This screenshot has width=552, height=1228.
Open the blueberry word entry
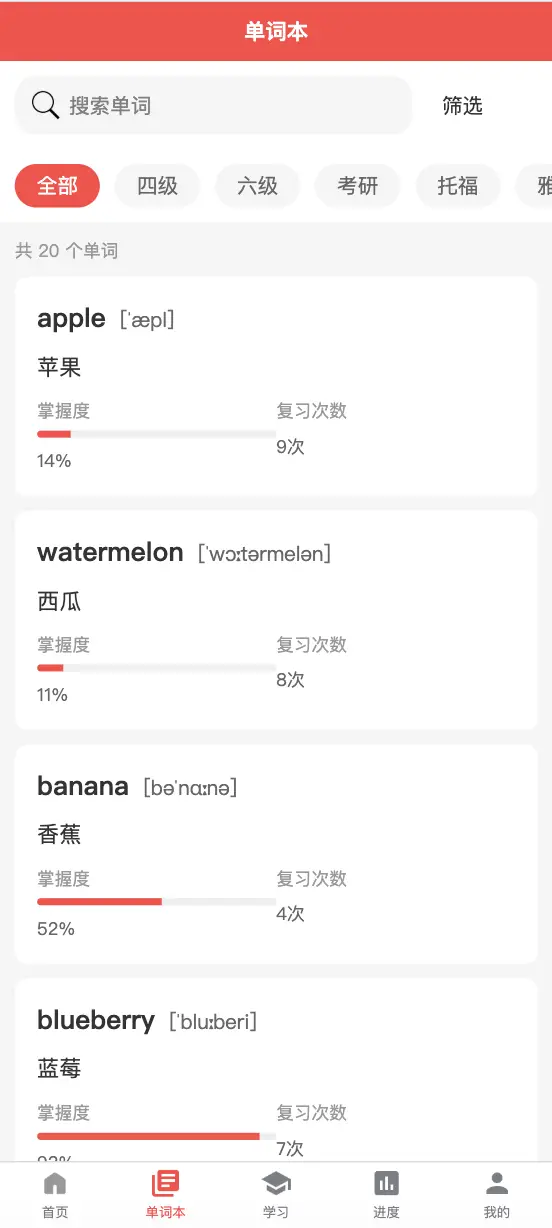[276, 1070]
